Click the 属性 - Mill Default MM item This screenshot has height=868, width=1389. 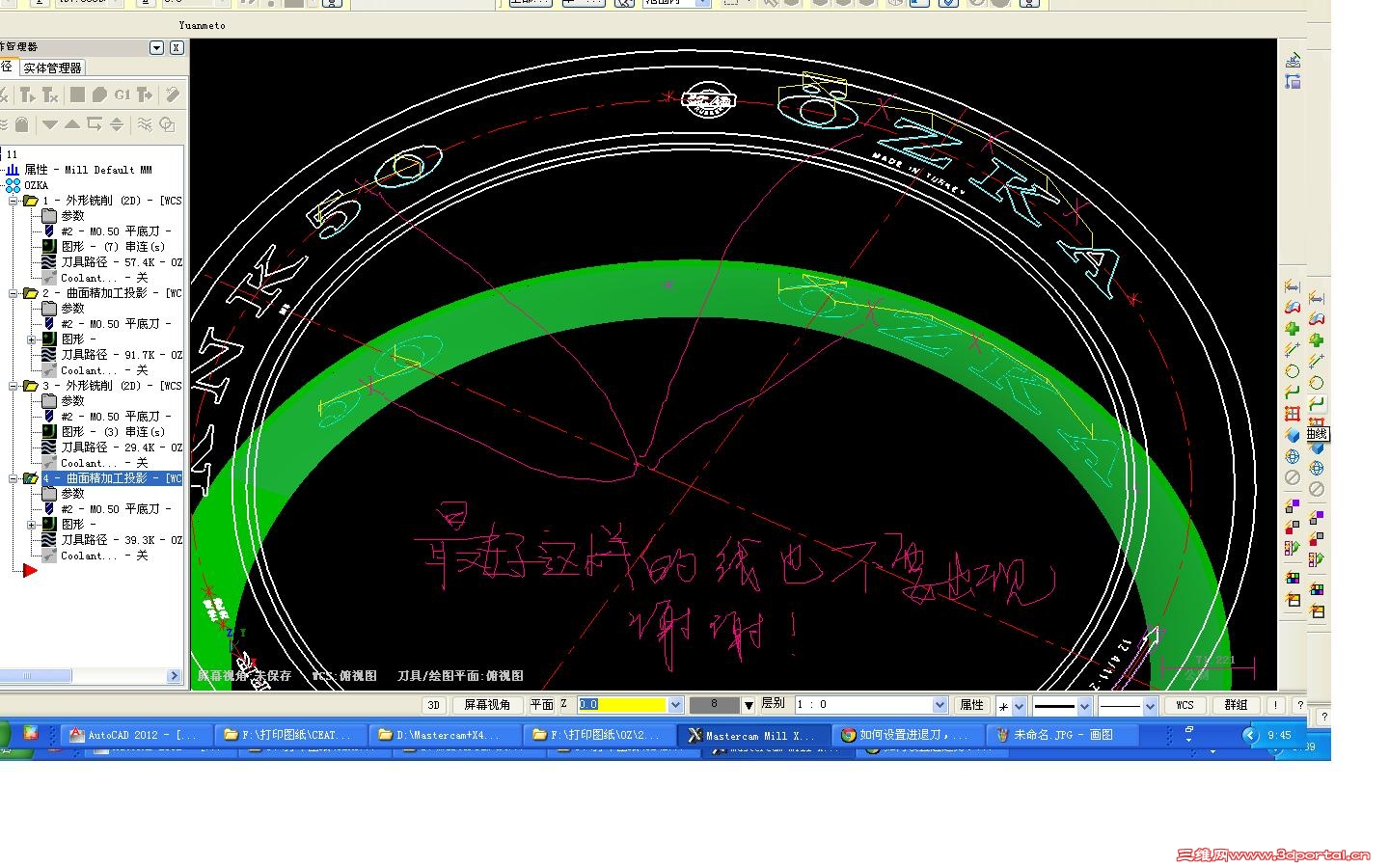pyautogui.click(x=88, y=170)
